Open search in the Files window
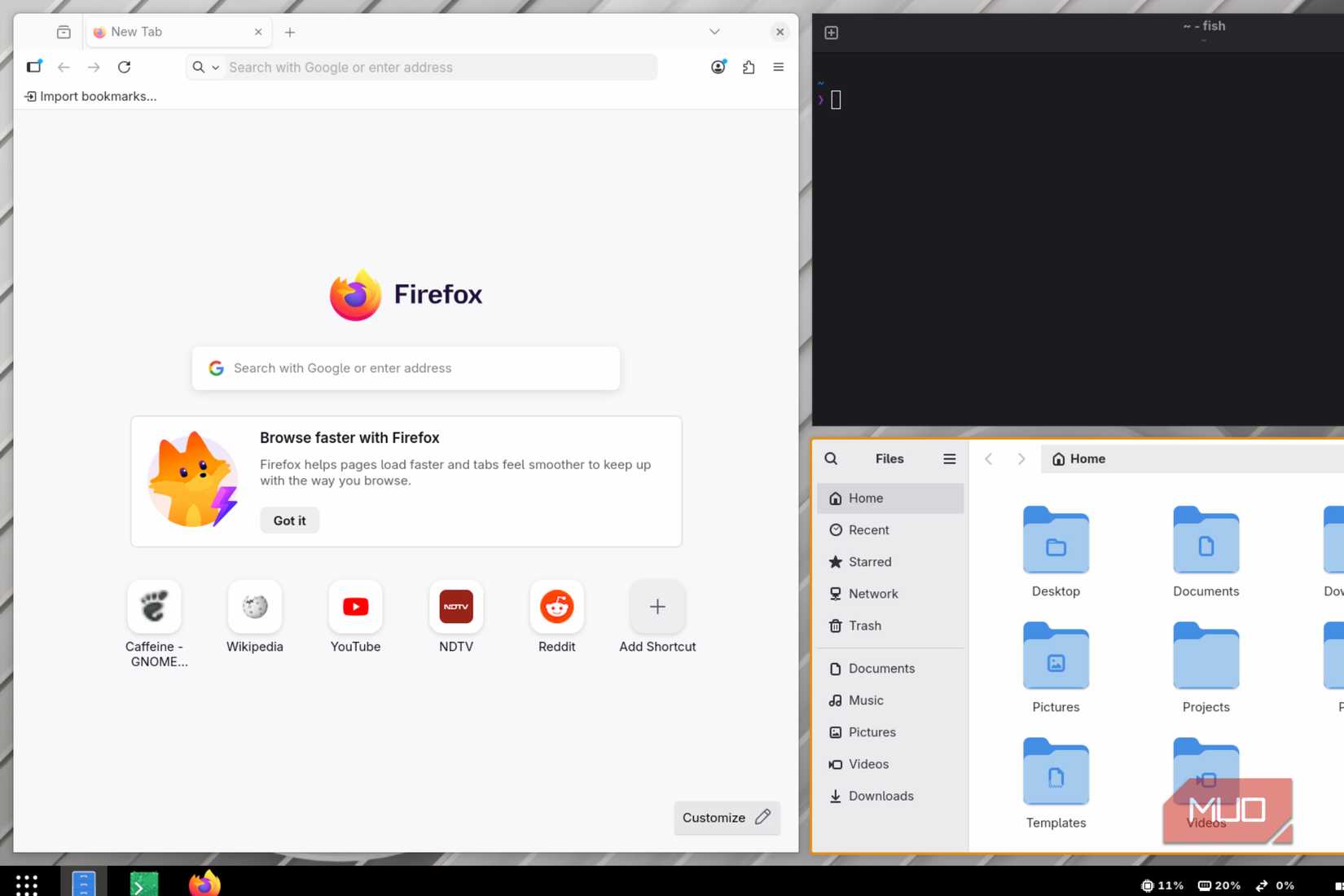The image size is (1344, 896). point(830,459)
